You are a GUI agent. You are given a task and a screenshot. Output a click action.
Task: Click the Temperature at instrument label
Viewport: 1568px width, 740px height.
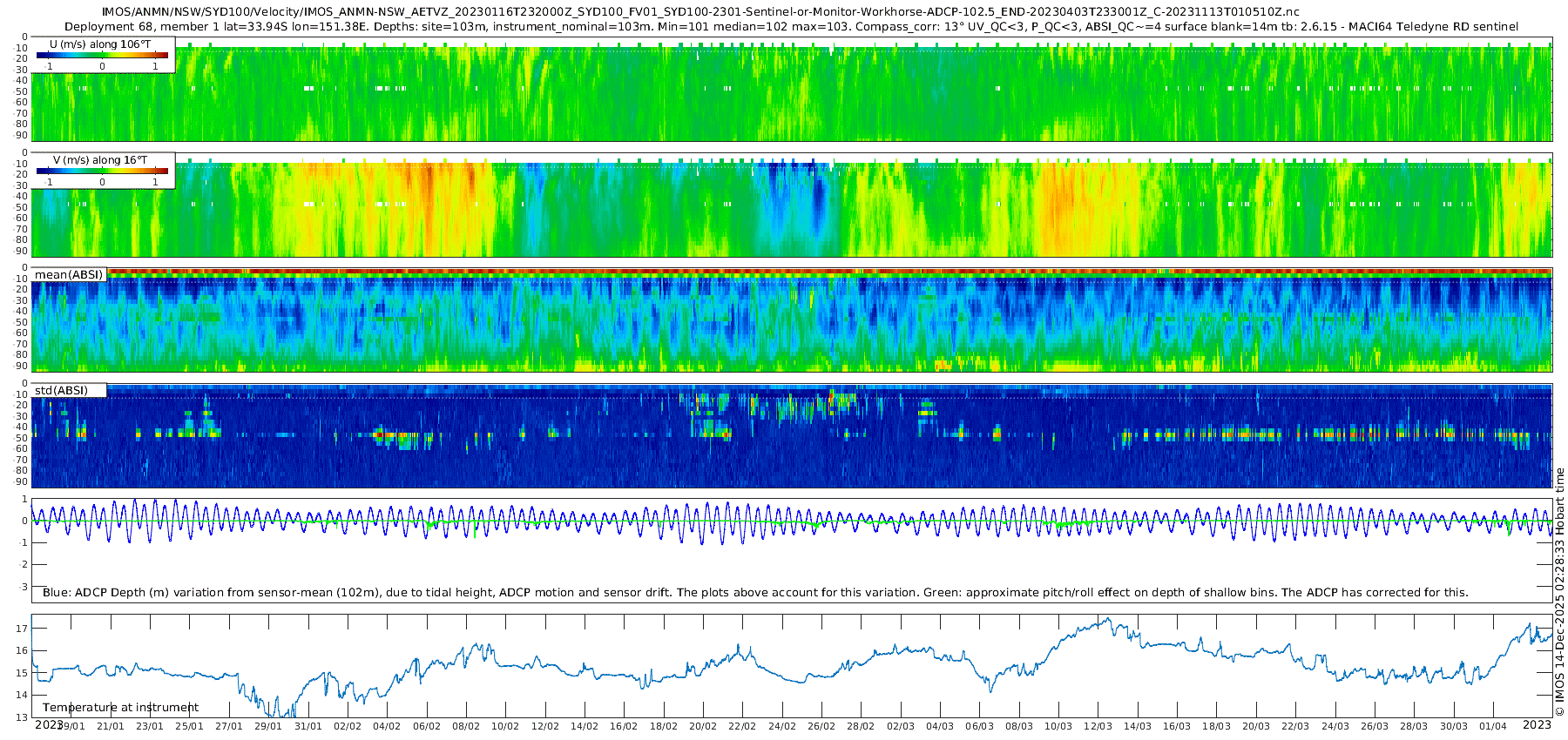pos(120,708)
